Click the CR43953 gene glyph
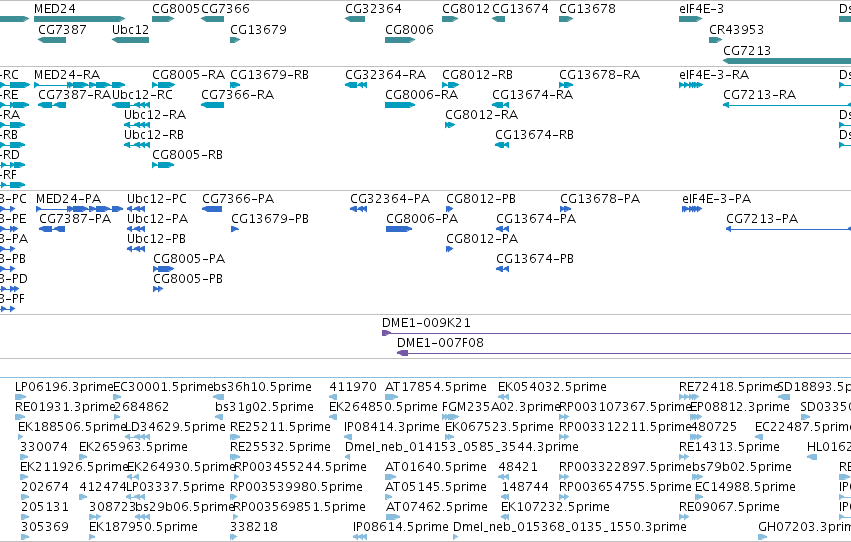 pyautogui.click(x=715, y=40)
